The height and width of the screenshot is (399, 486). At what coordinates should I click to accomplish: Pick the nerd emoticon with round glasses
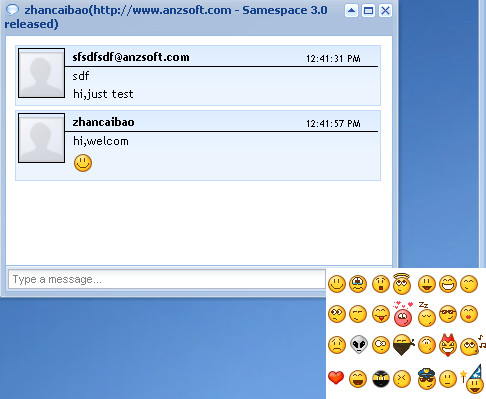tap(381, 345)
